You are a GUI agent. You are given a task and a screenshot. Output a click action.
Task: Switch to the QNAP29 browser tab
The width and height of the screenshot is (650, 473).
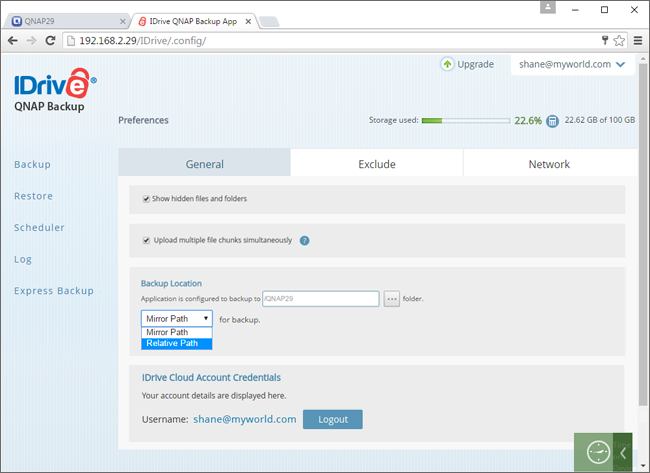[66, 22]
